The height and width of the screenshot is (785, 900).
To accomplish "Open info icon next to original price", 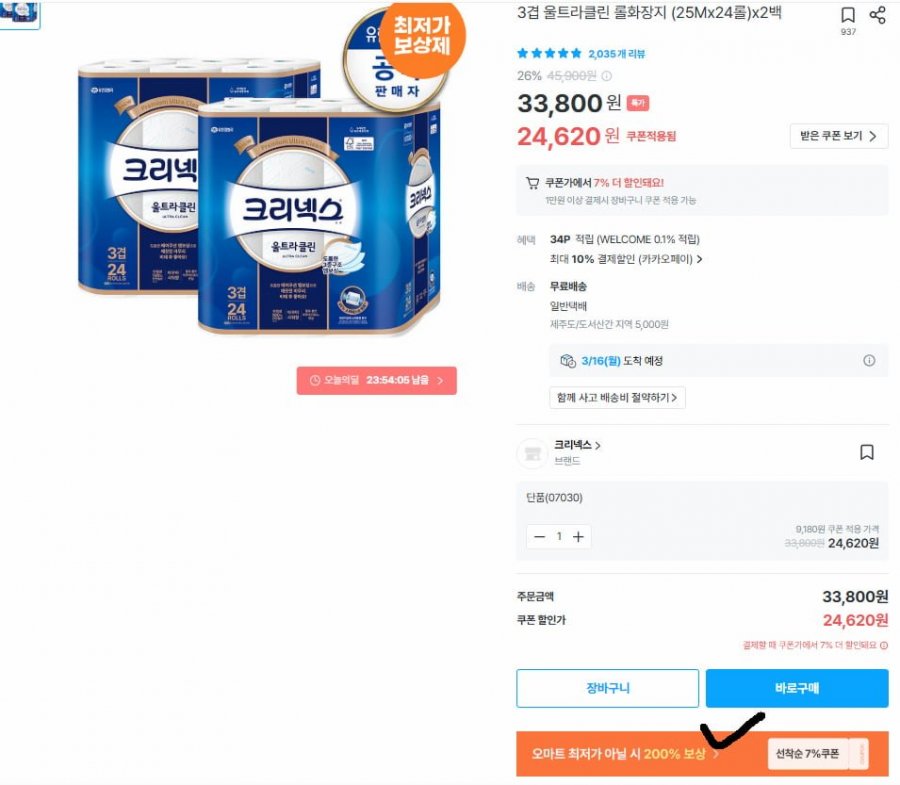I will [607, 76].
